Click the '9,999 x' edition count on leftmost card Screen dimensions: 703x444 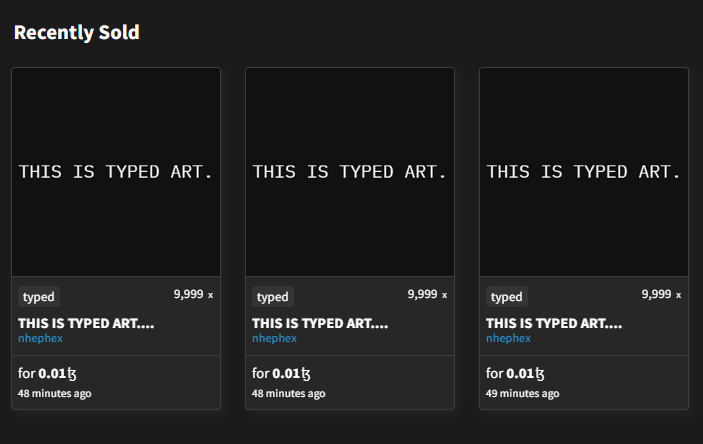[193, 294]
